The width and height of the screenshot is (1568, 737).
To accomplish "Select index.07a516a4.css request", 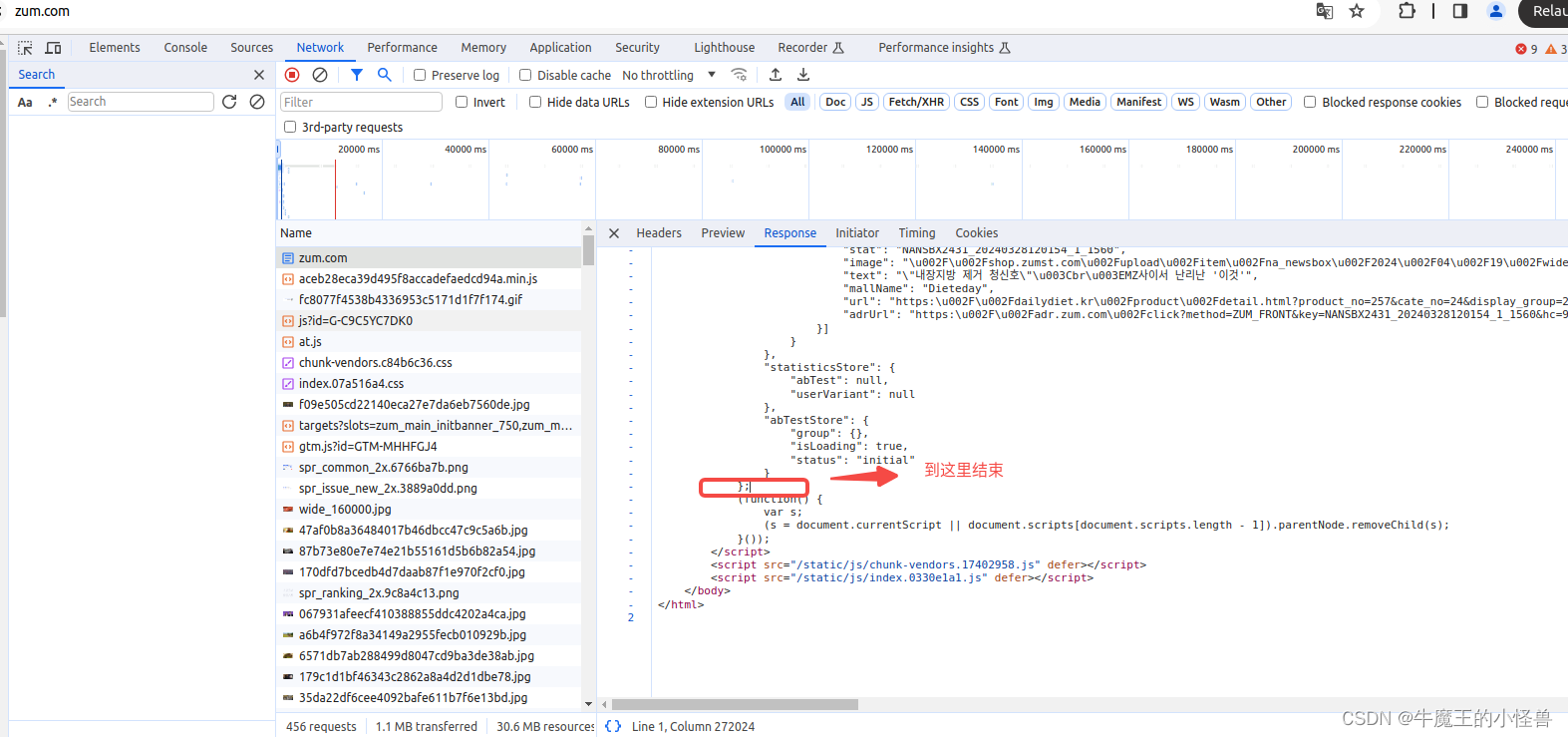I will click(429, 383).
